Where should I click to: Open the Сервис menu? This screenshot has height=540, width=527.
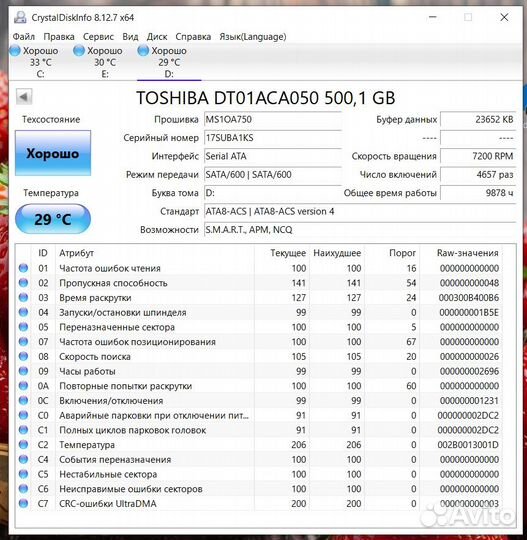click(x=98, y=37)
